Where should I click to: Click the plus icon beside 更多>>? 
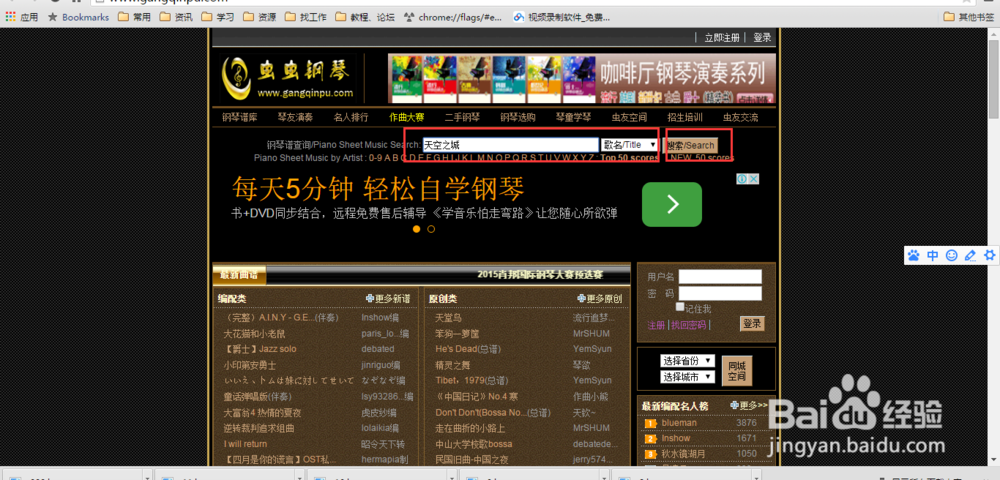pos(735,405)
